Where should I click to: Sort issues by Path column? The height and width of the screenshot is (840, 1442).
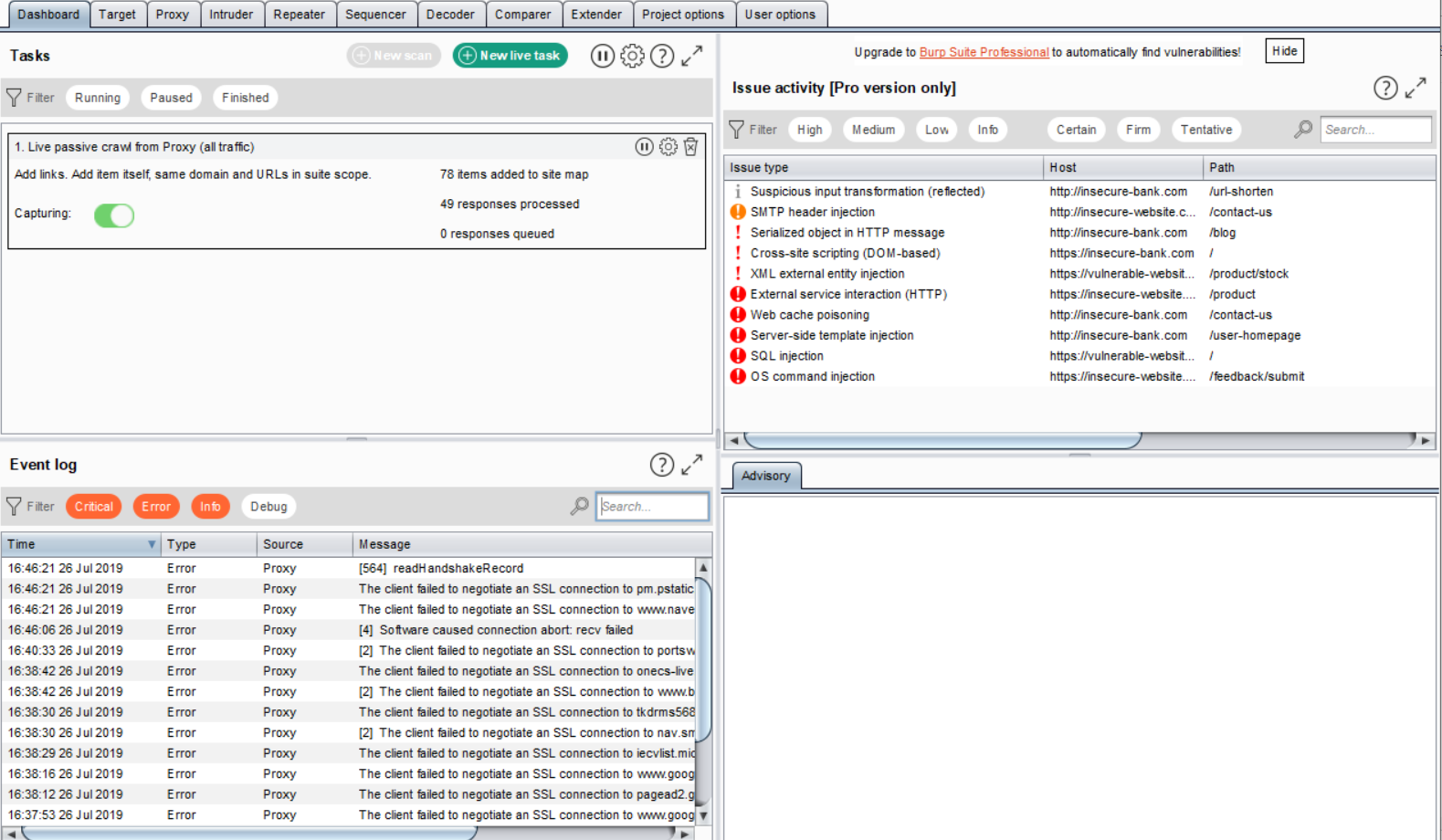[1320, 167]
